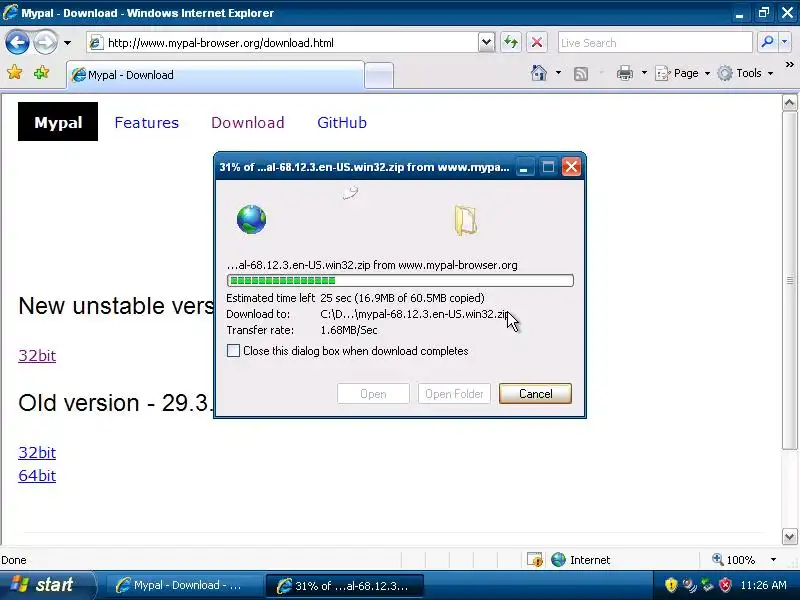Screen dimensions: 800x600
Task: Click the Add to Favorites icon
Action: (x=41, y=73)
